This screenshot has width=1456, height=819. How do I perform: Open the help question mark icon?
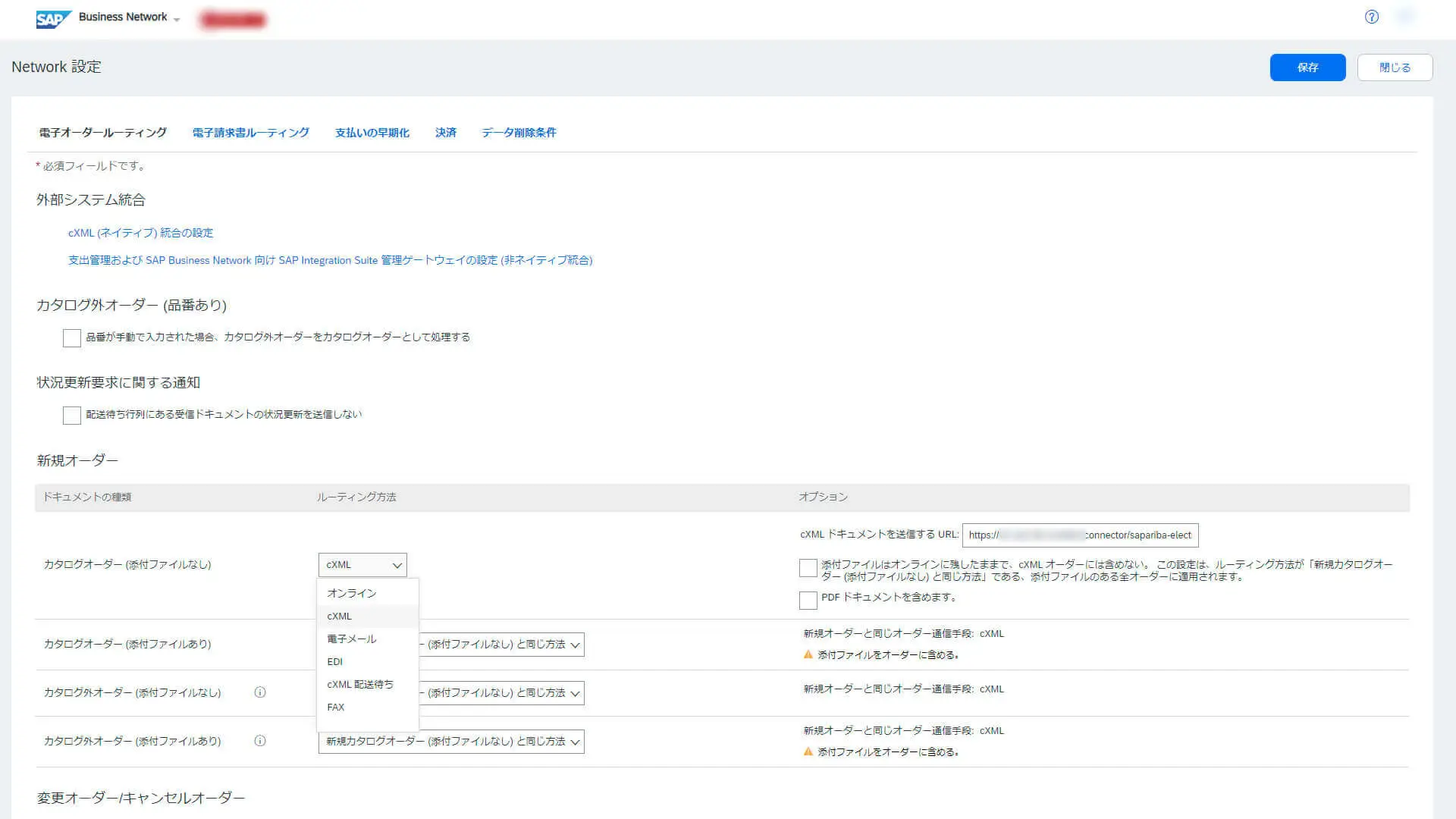click(1371, 17)
